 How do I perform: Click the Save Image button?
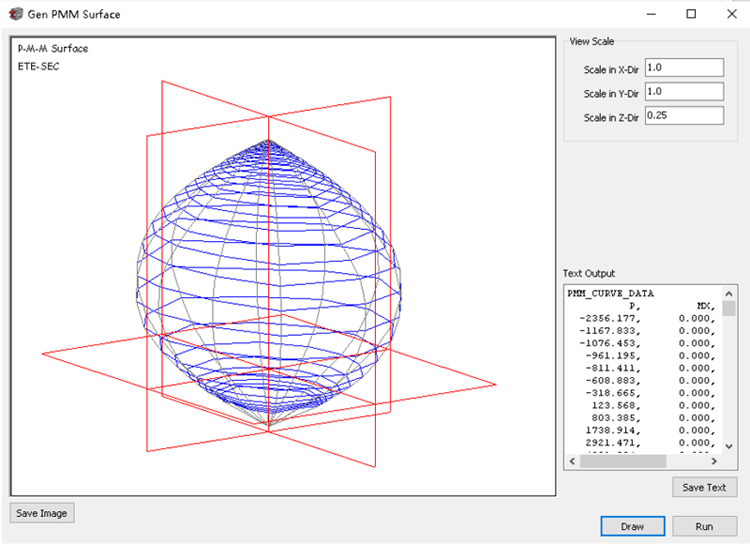pyautogui.click(x=42, y=513)
